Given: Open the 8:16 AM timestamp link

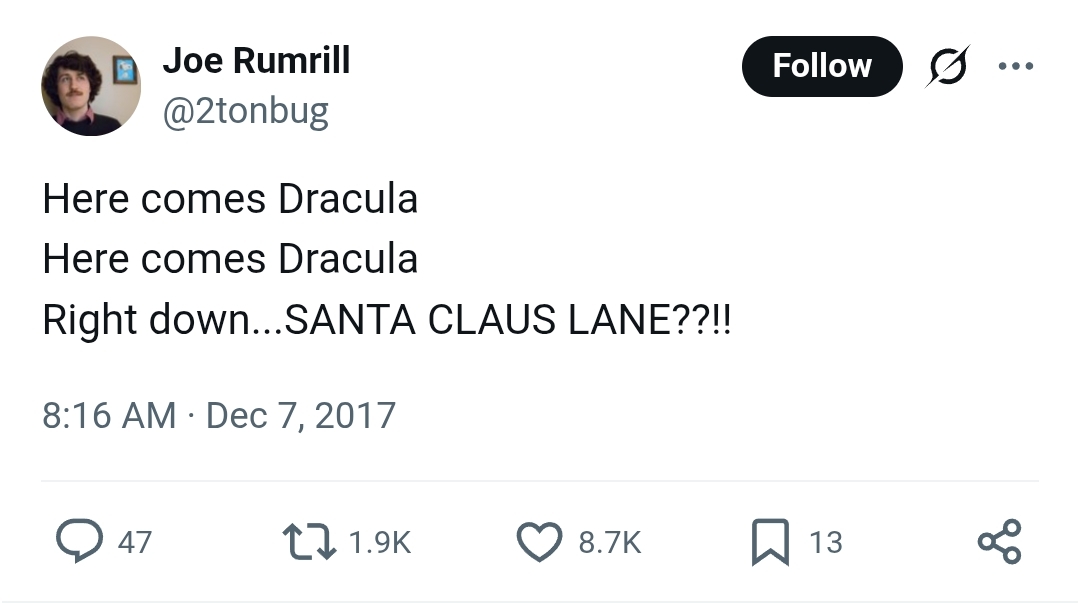Looking at the screenshot, I should [x=108, y=415].
